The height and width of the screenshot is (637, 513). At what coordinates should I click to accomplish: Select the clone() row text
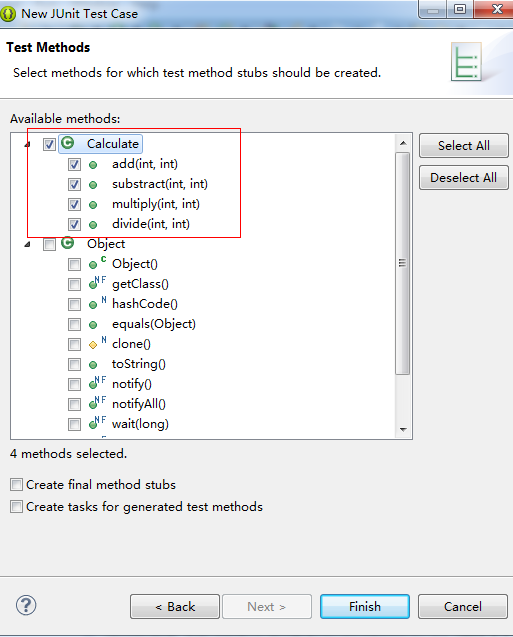click(132, 344)
